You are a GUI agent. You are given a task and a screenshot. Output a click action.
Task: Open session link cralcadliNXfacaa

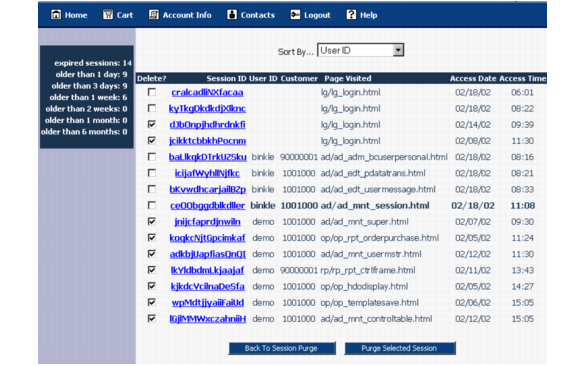207,92
